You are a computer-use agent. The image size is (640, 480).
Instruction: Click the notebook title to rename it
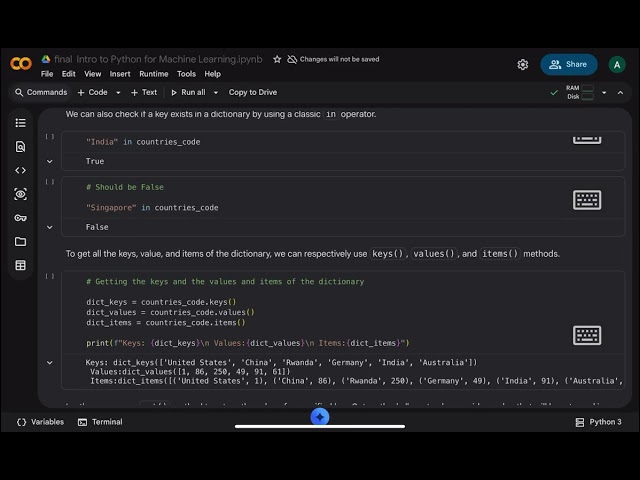pyautogui.click(x=158, y=59)
